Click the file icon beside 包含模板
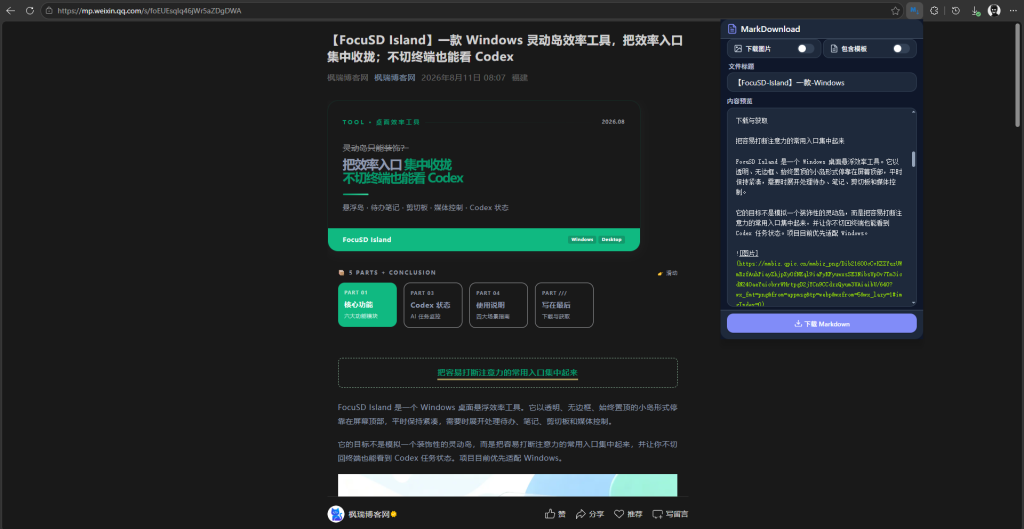The height and width of the screenshot is (529, 1024). coord(834,48)
